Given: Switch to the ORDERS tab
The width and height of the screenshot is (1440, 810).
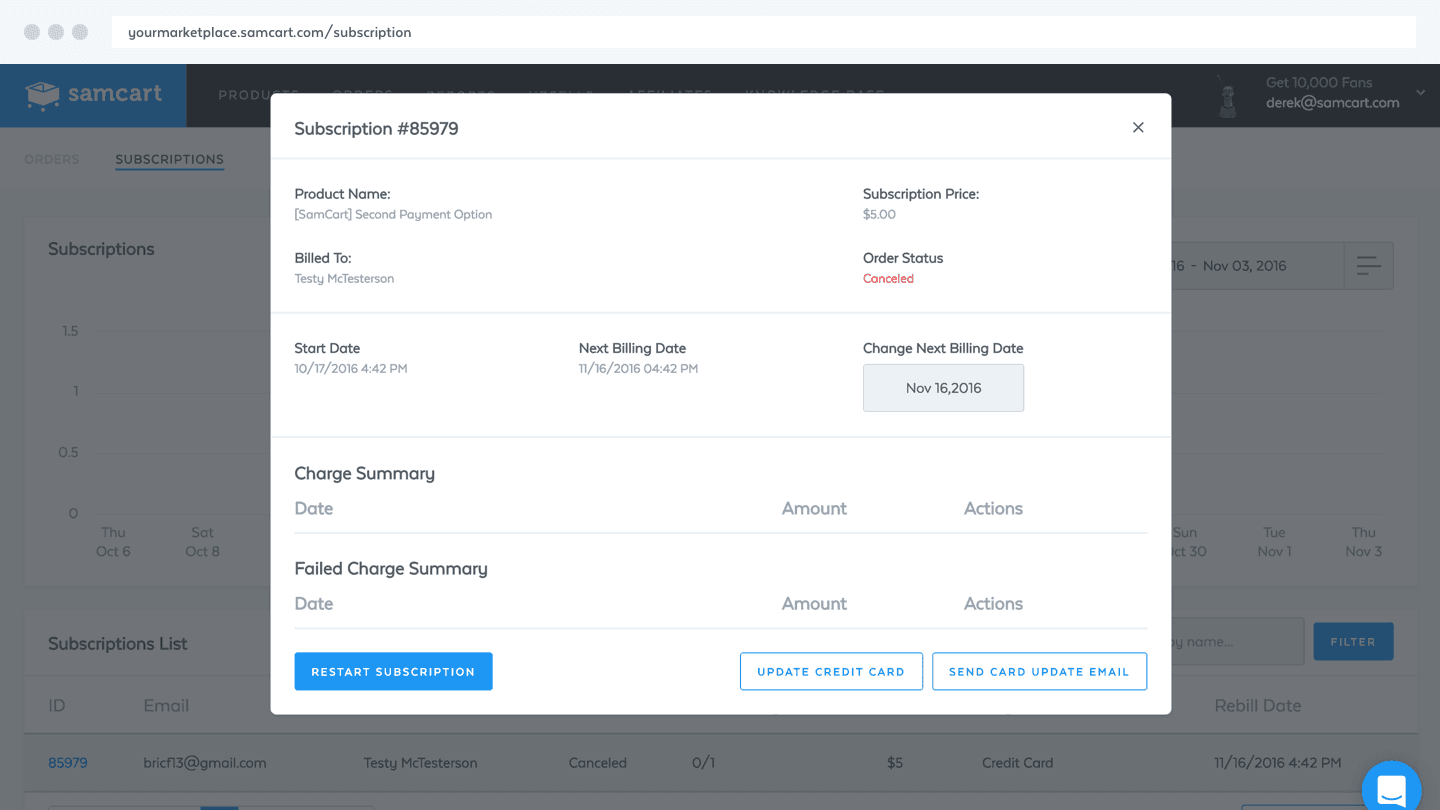Looking at the screenshot, I should 51,159.
